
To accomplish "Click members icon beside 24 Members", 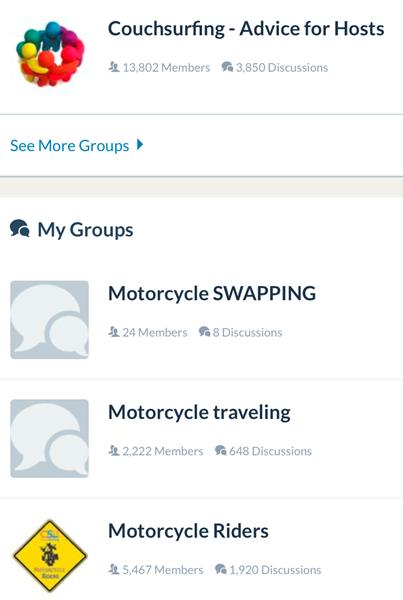I will click(114, 332).
